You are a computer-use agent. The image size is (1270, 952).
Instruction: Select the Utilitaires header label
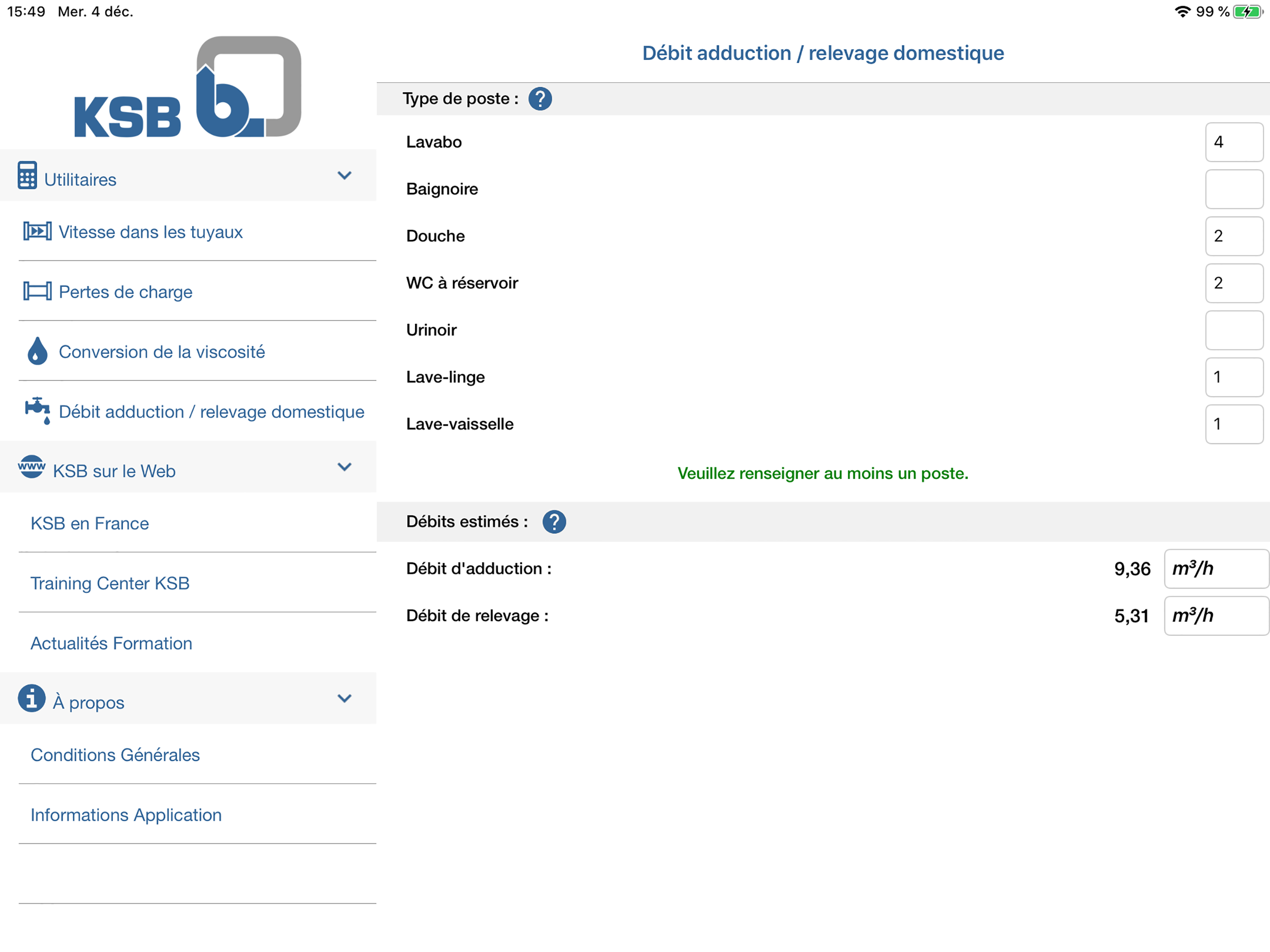coord(80,180)
